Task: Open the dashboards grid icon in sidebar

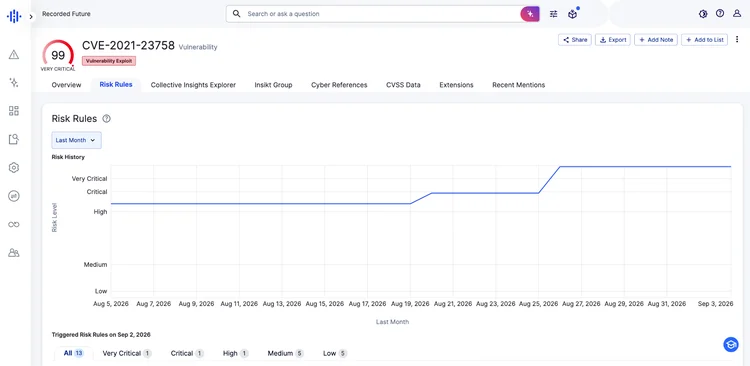Action: click(x=14, y=111)
